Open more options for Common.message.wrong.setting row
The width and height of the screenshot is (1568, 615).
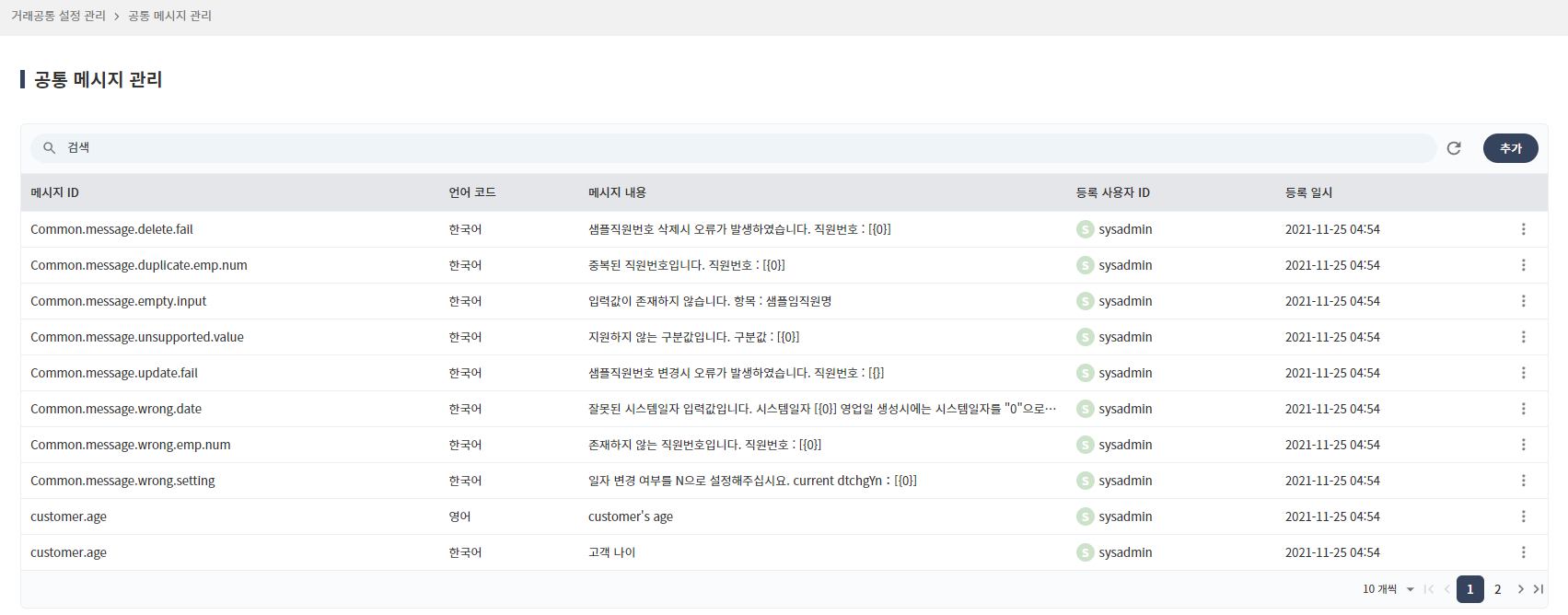click(1523, 481)
